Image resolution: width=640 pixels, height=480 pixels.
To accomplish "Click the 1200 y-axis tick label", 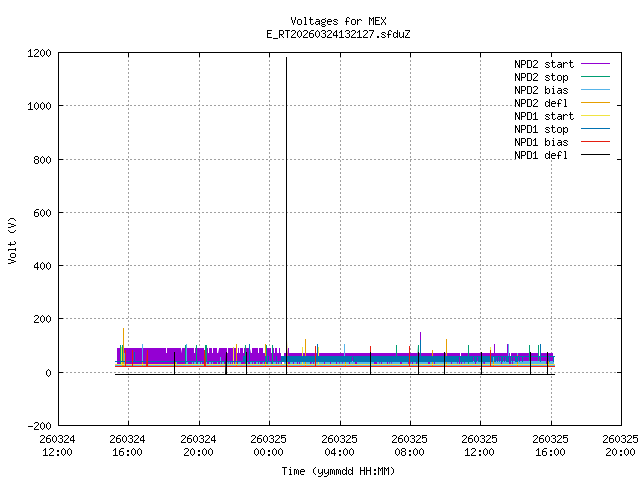I will 41,53.
